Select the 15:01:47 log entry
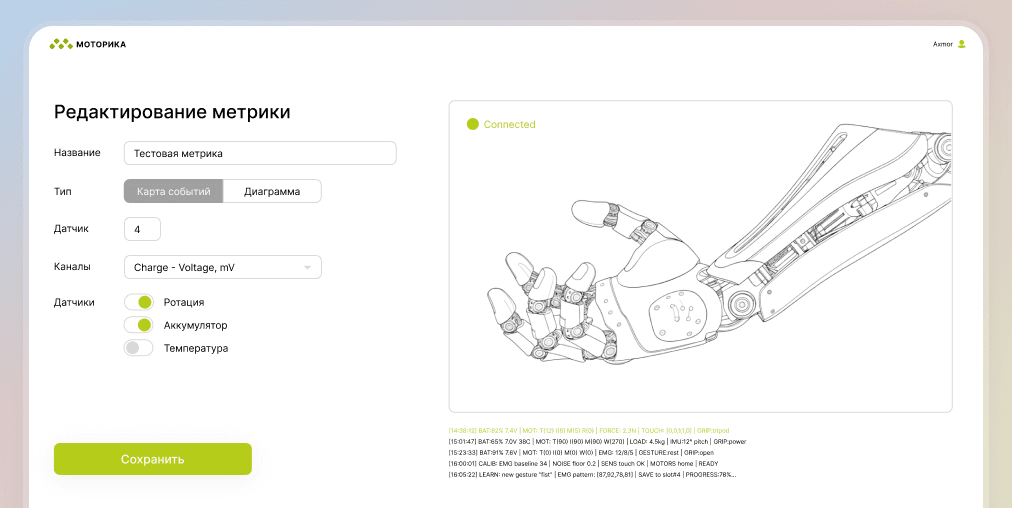 pyautogui.click(x=597, y=441)
